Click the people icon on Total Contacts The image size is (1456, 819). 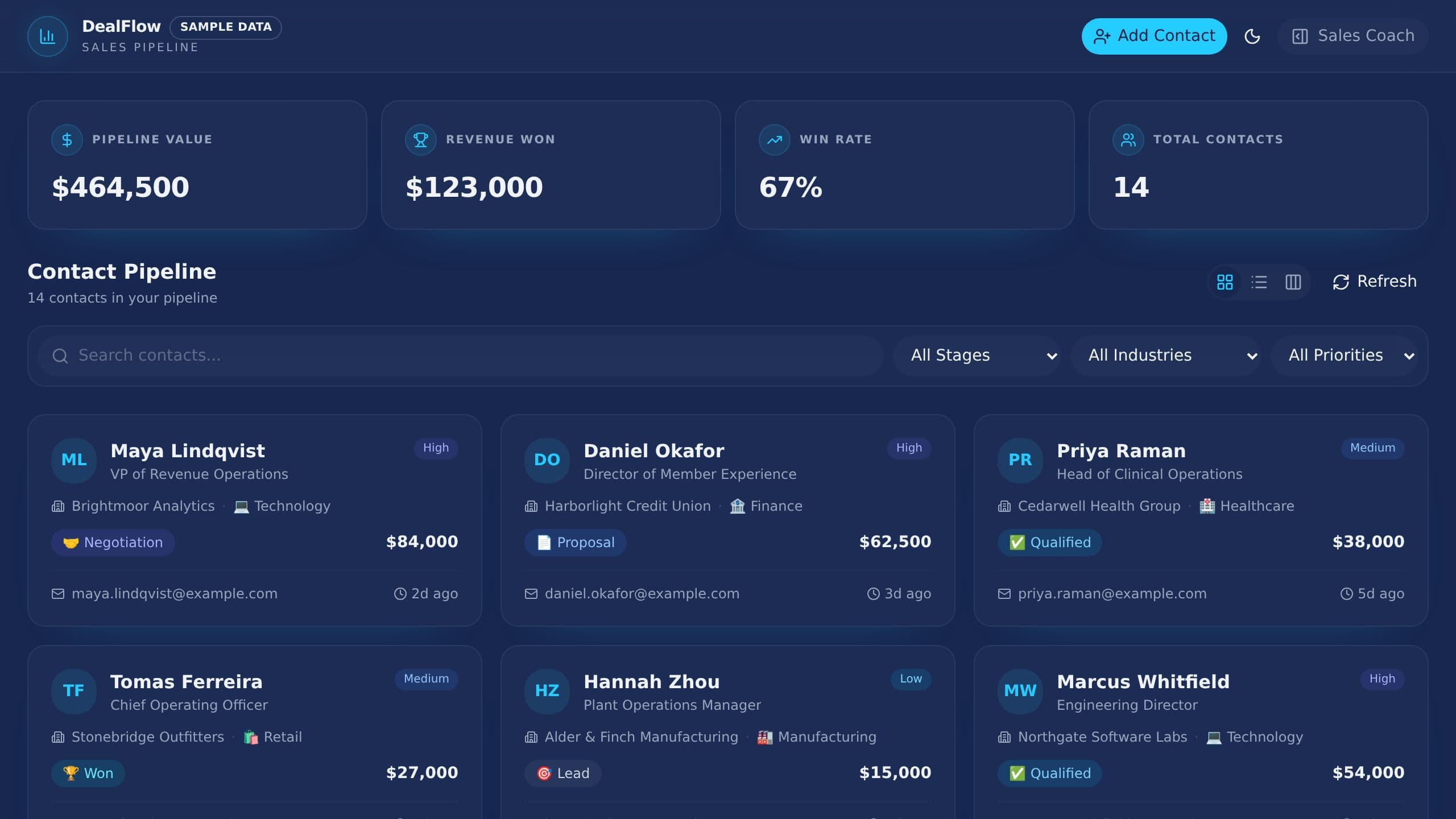pos(1128,139)
